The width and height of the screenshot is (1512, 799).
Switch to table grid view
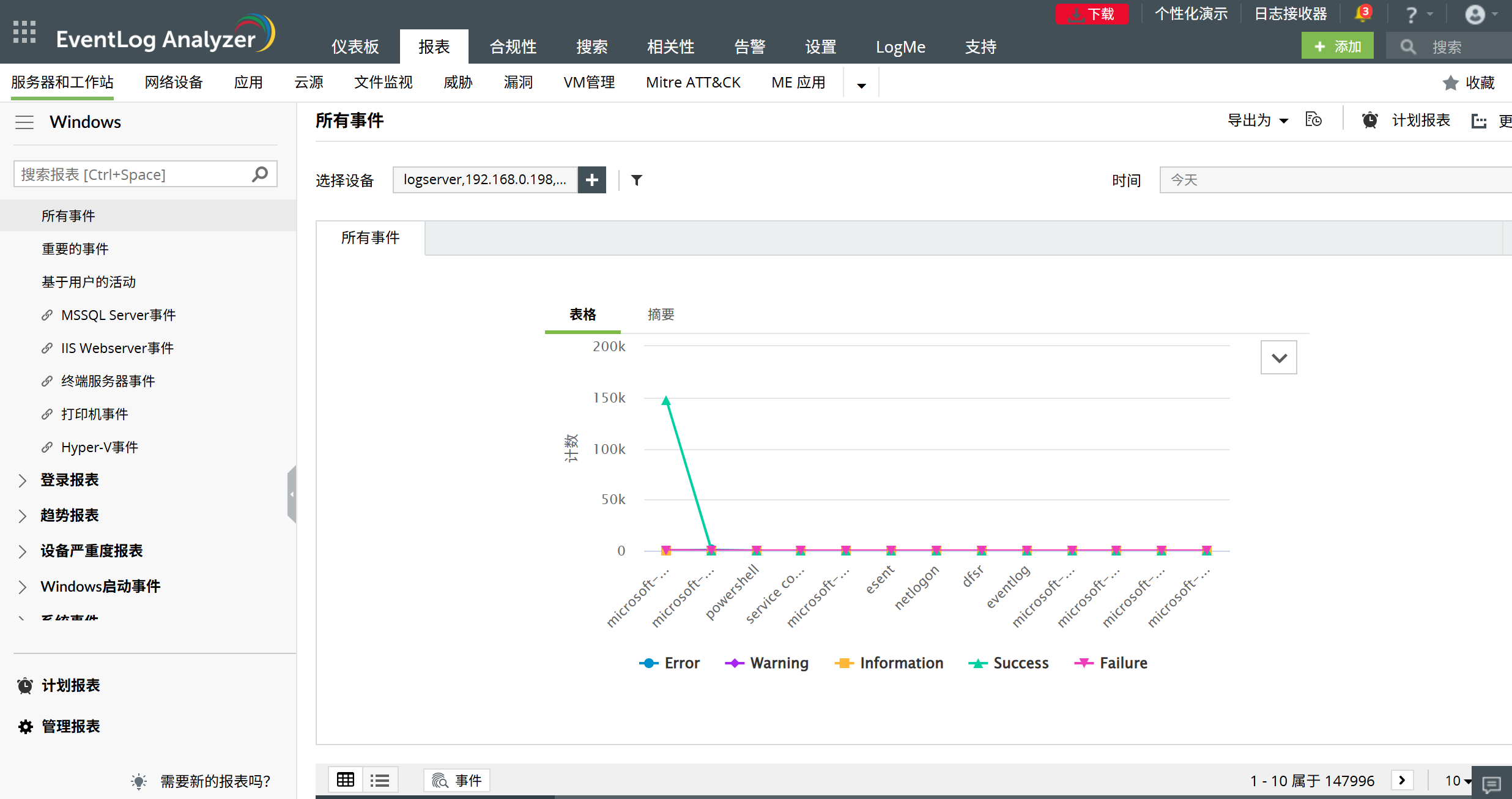tap(346, 780)
